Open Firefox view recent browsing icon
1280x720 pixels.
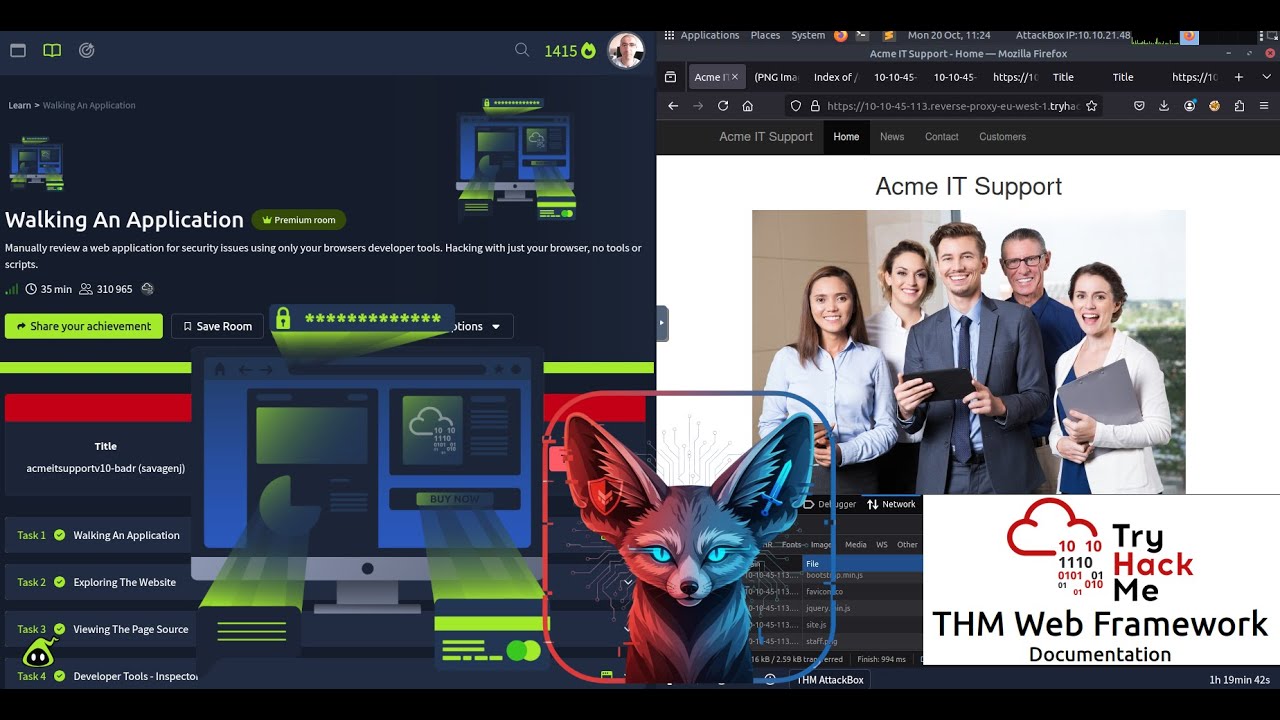[x=670, y=77]
